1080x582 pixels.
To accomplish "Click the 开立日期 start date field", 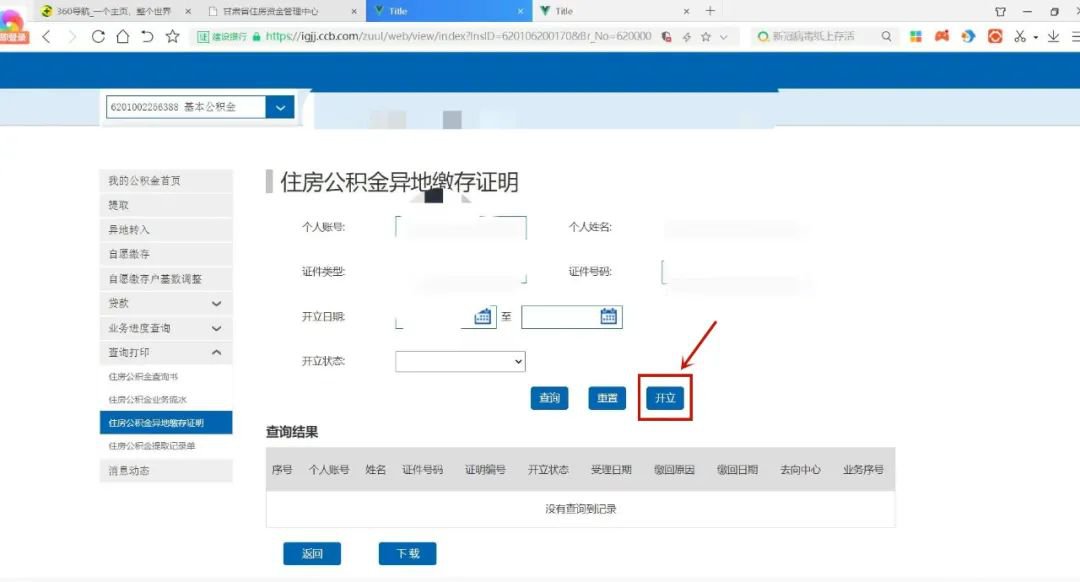I will click(x=446, y=317).
